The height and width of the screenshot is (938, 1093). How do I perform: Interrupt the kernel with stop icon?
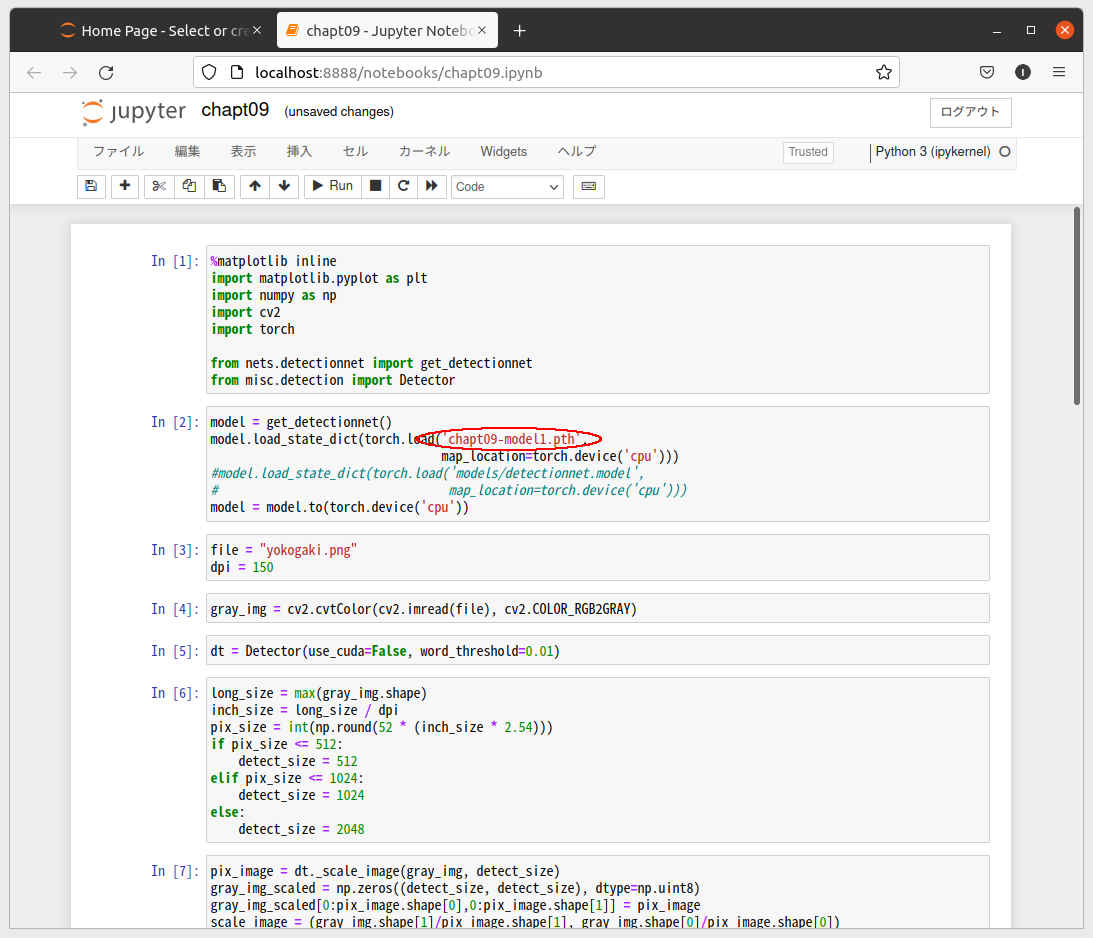coord(375,186)
